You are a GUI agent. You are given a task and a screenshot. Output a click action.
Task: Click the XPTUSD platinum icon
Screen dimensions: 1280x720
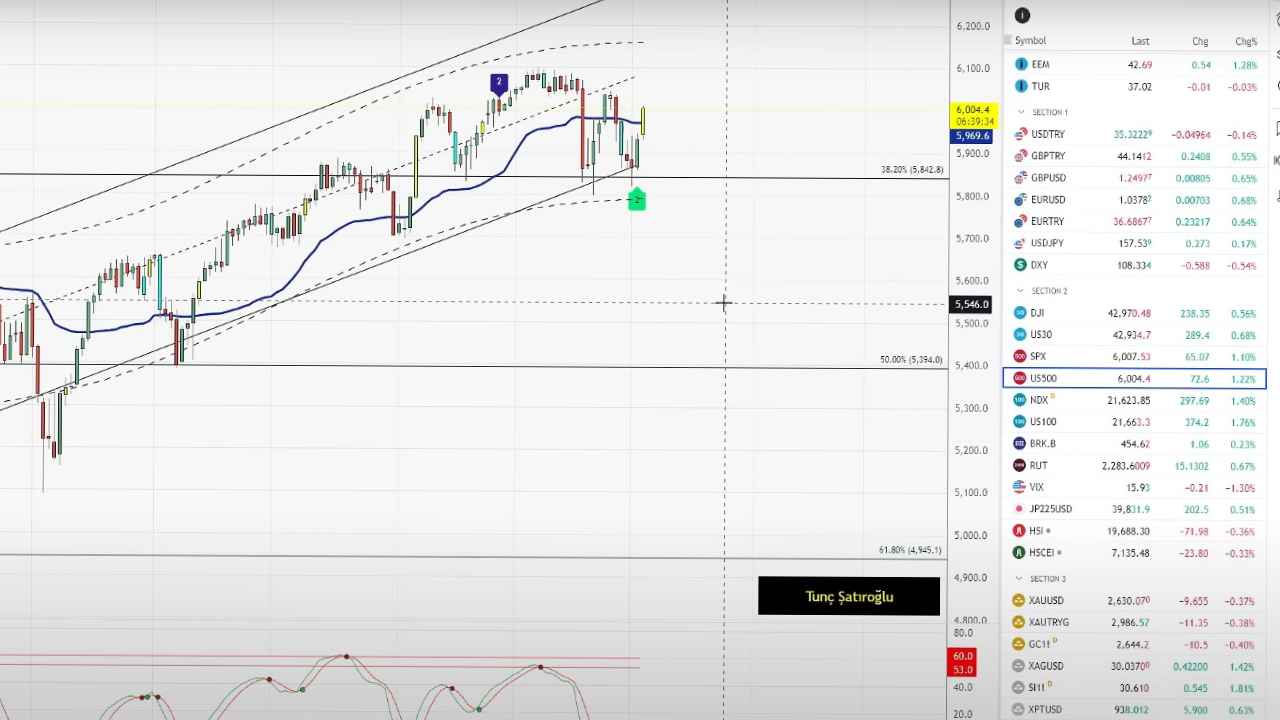1021,710
